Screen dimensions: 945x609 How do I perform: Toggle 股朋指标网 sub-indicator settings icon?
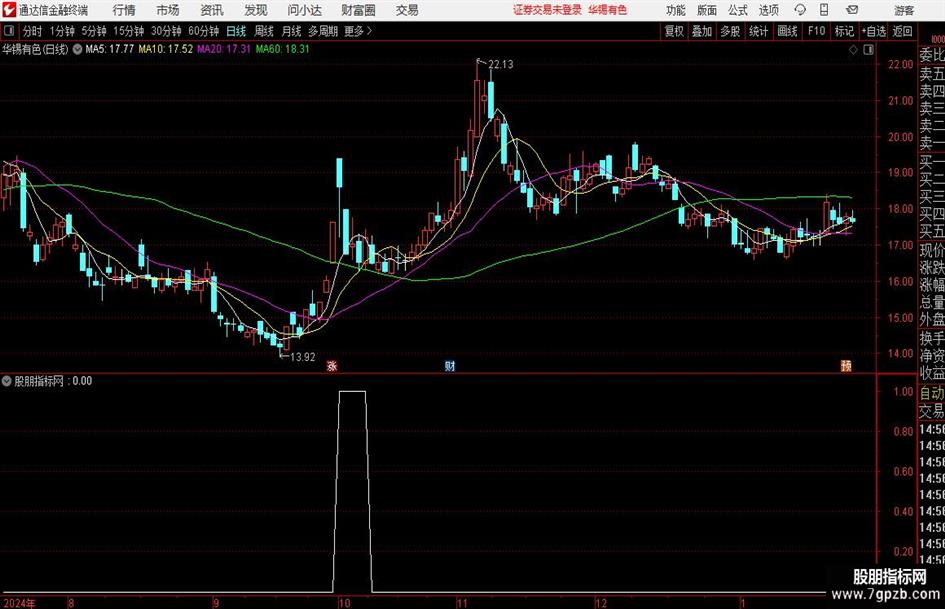tap(7, 381)
